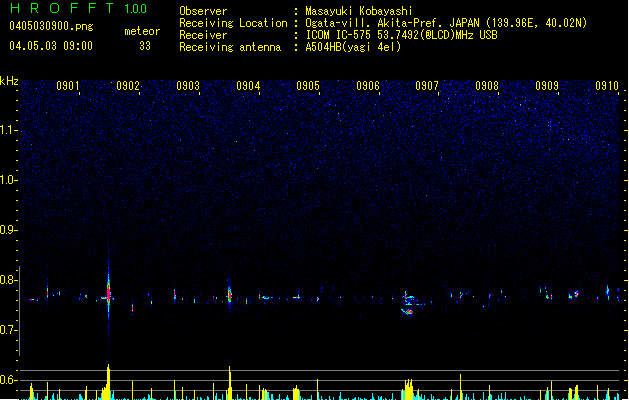Click the Ogata-vill. Akita-Pref. JAPAN location text
Screen dimensions: 629x400
(446, 23)
